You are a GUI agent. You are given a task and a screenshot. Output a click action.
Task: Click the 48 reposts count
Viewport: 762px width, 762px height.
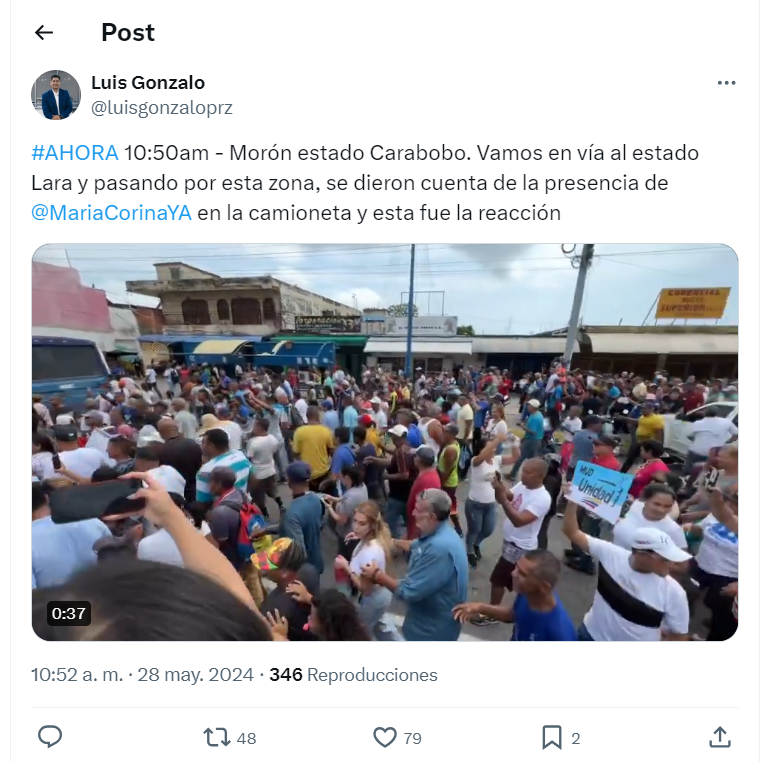pyautogui.click(x=246, y=738)
